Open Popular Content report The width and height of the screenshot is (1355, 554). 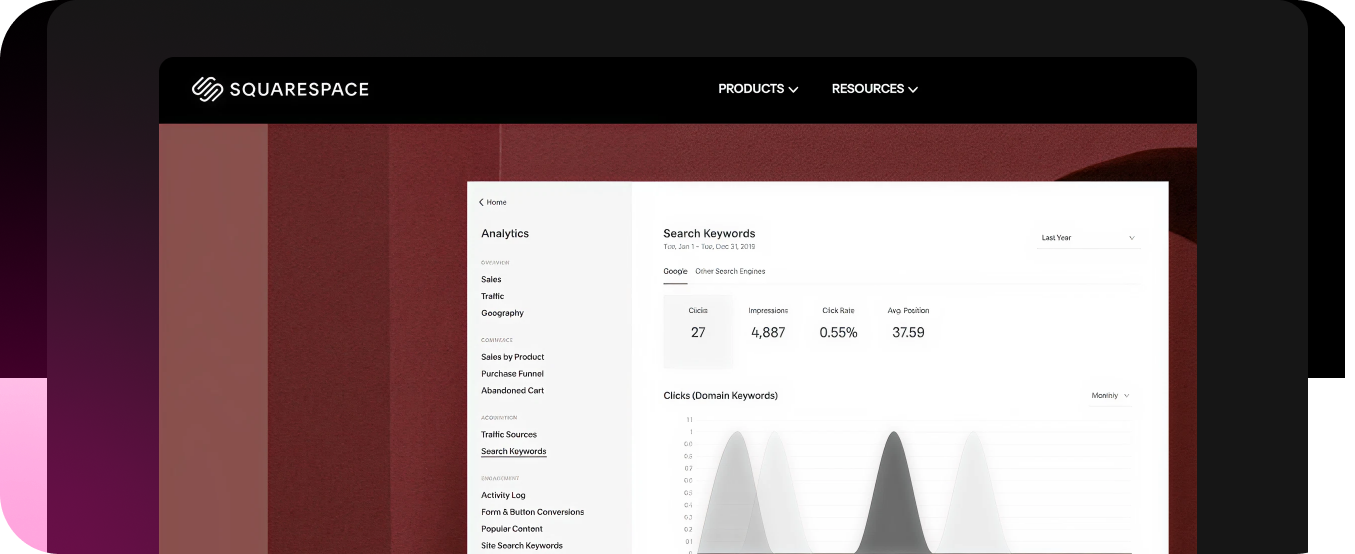[x=512, y=529]
